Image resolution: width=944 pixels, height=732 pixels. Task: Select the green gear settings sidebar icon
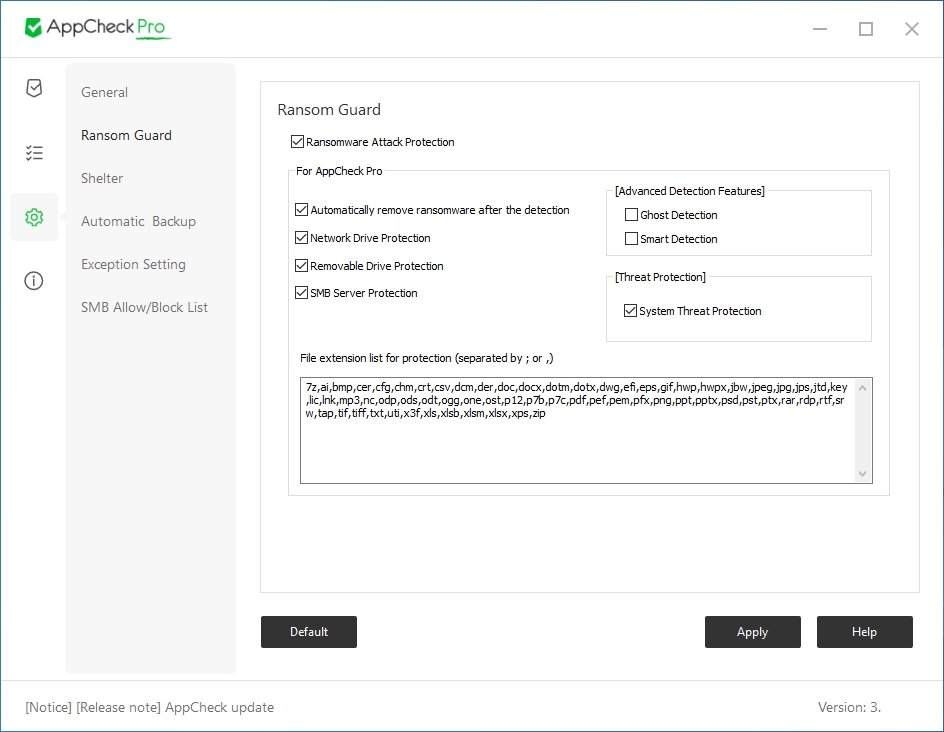(34, 217)
